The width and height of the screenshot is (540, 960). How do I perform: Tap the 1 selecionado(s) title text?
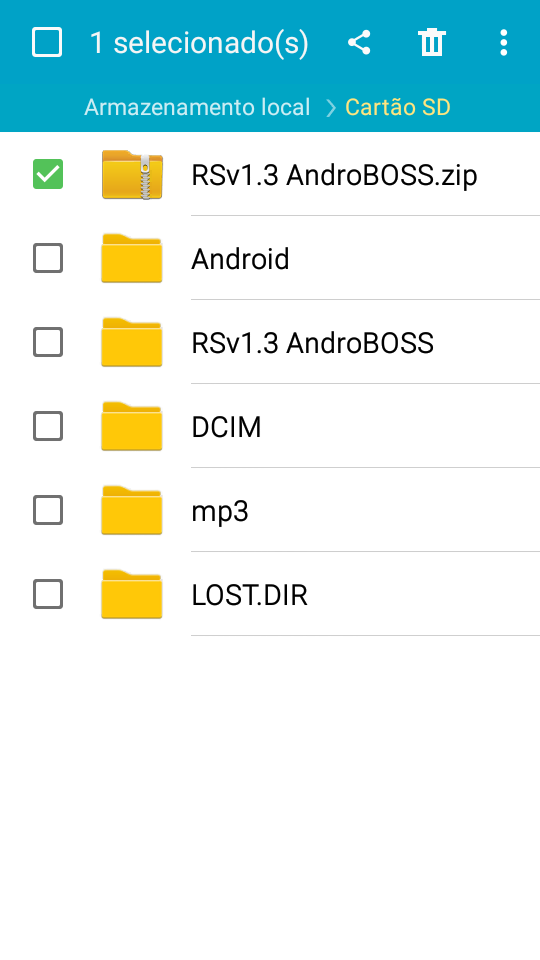pos(199,43)
